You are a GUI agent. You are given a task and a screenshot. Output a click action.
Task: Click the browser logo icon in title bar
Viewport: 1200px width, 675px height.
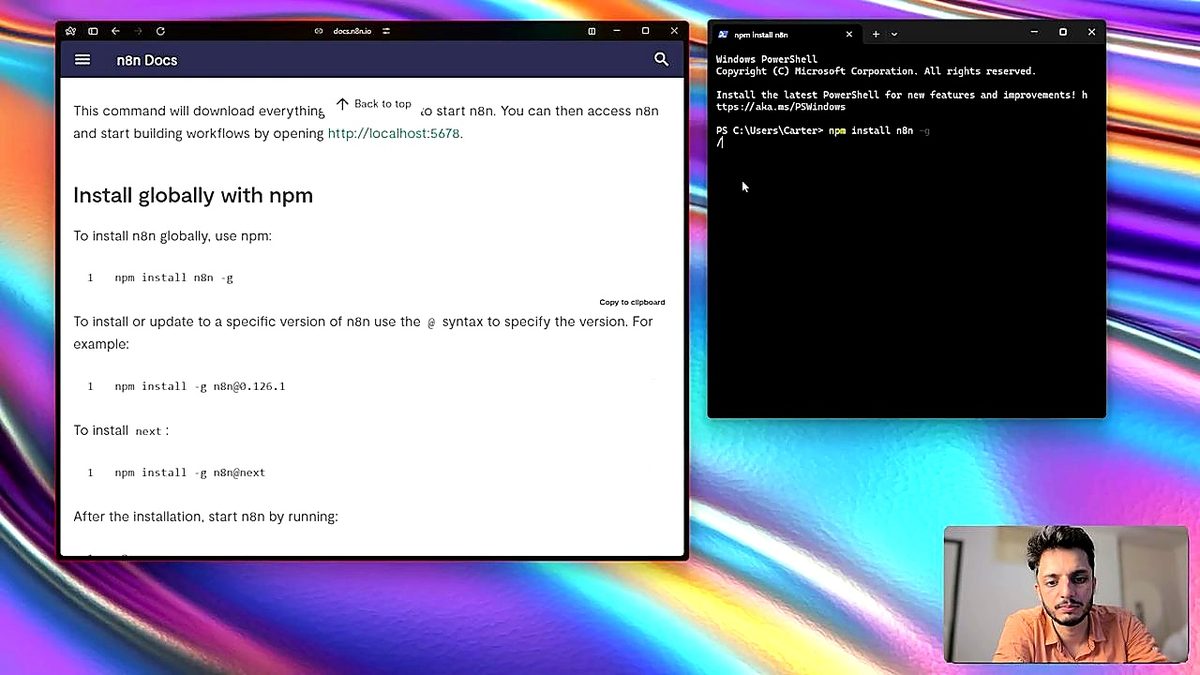click(70, 31)
